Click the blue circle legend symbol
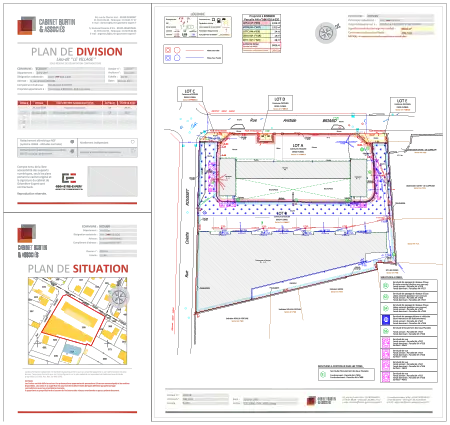The width and height of the screenshot is (450, 425). pos(177,58)
